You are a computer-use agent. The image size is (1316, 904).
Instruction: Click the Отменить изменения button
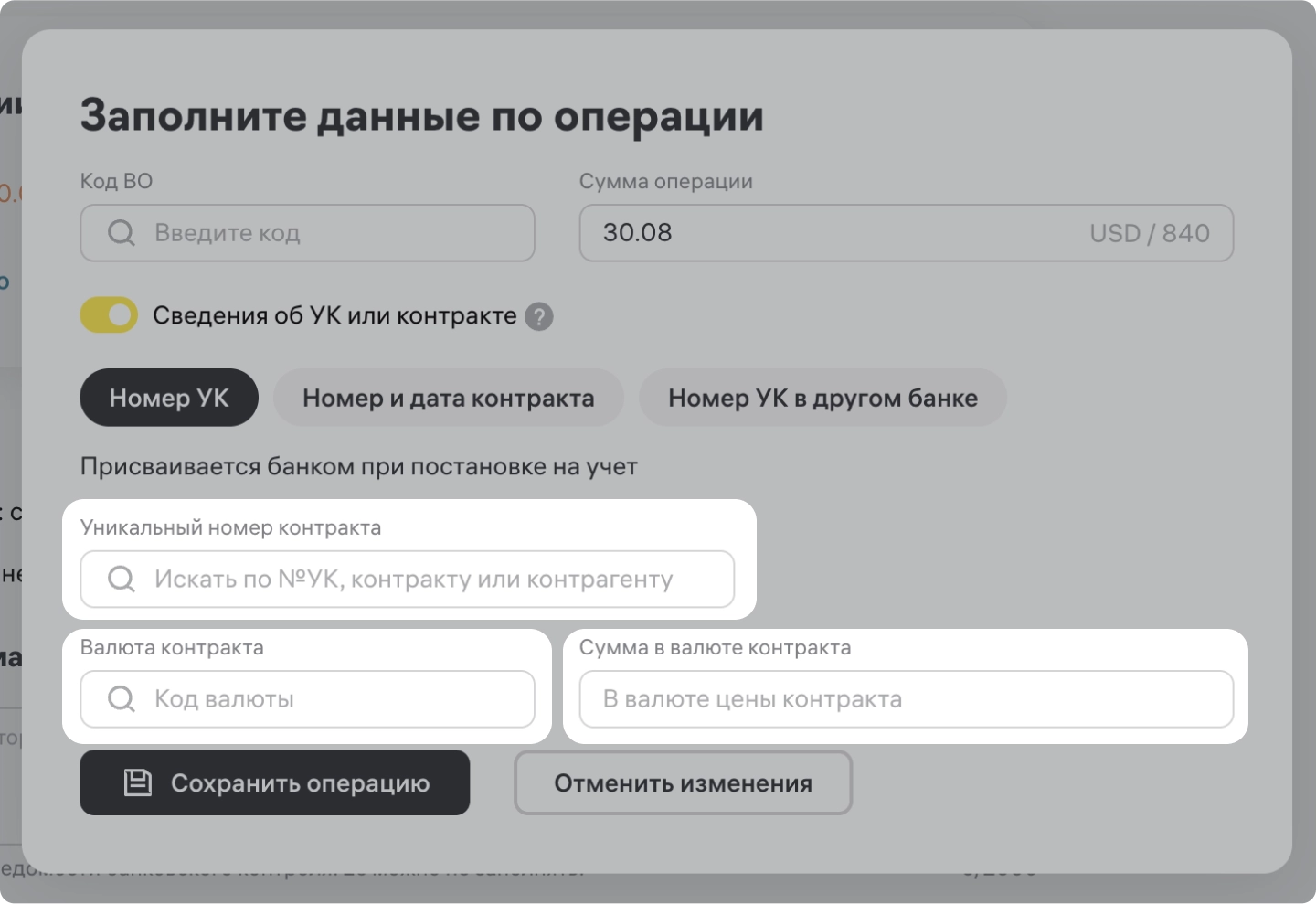[x=684, y=782]
